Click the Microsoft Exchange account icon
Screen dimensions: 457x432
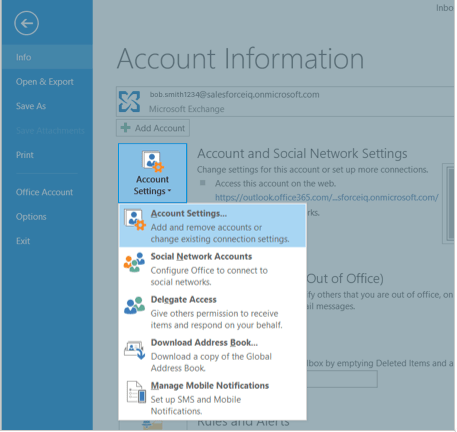coord(129,101)
